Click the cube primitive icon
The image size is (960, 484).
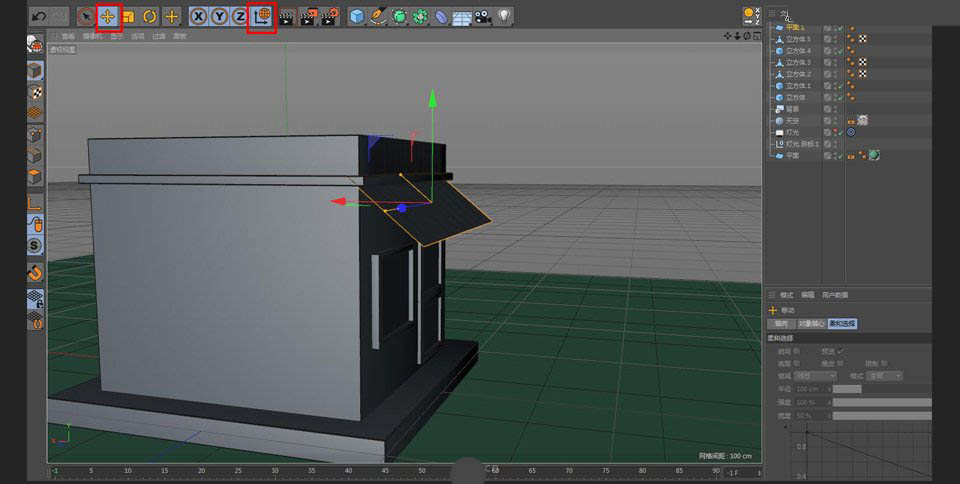point(357,16)
